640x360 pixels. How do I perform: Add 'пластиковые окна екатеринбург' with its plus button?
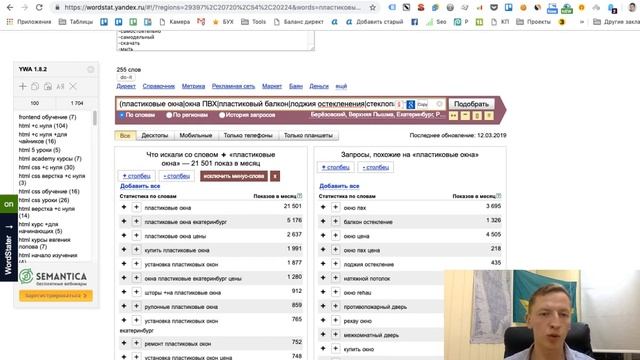click(136, 222)
